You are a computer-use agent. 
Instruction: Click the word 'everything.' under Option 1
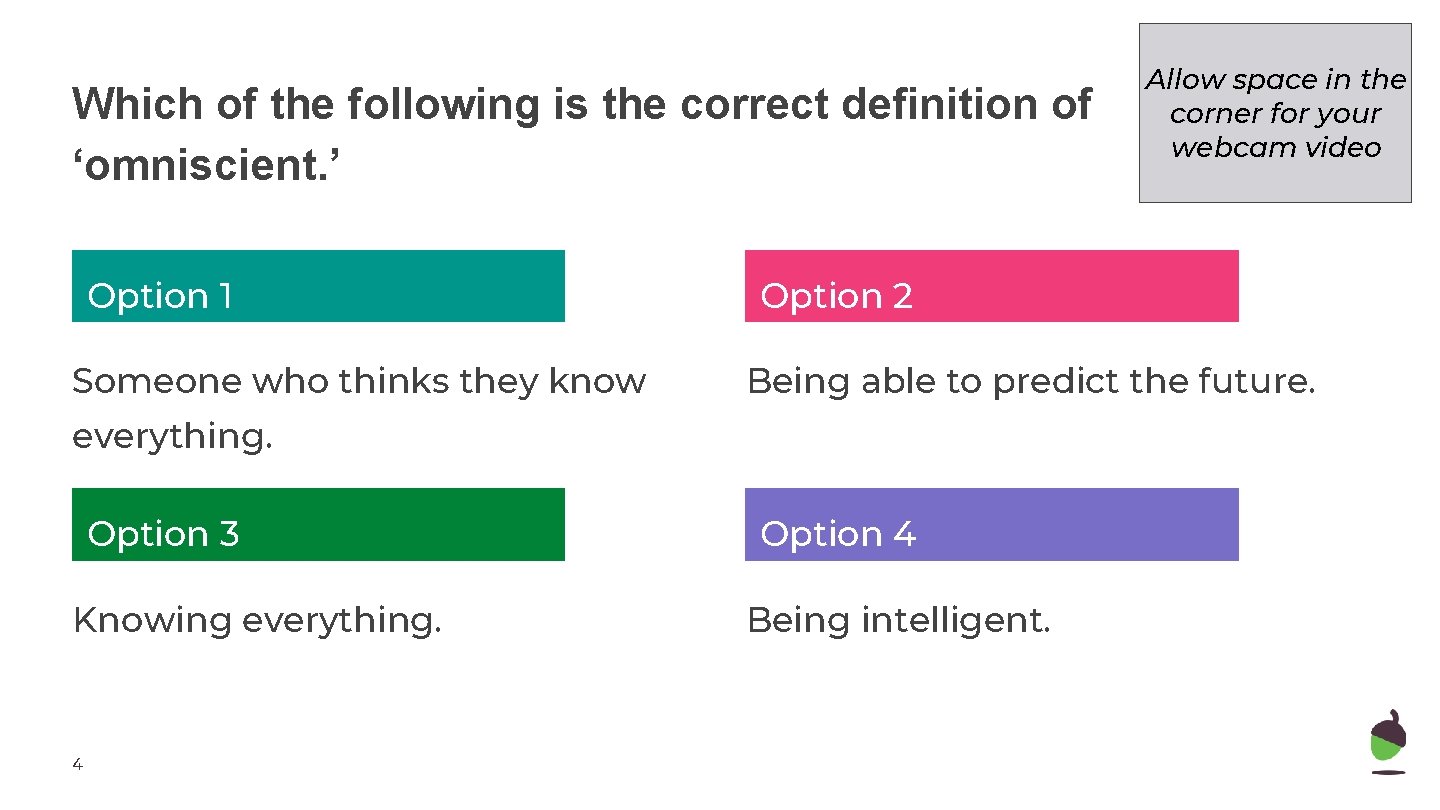171,437
